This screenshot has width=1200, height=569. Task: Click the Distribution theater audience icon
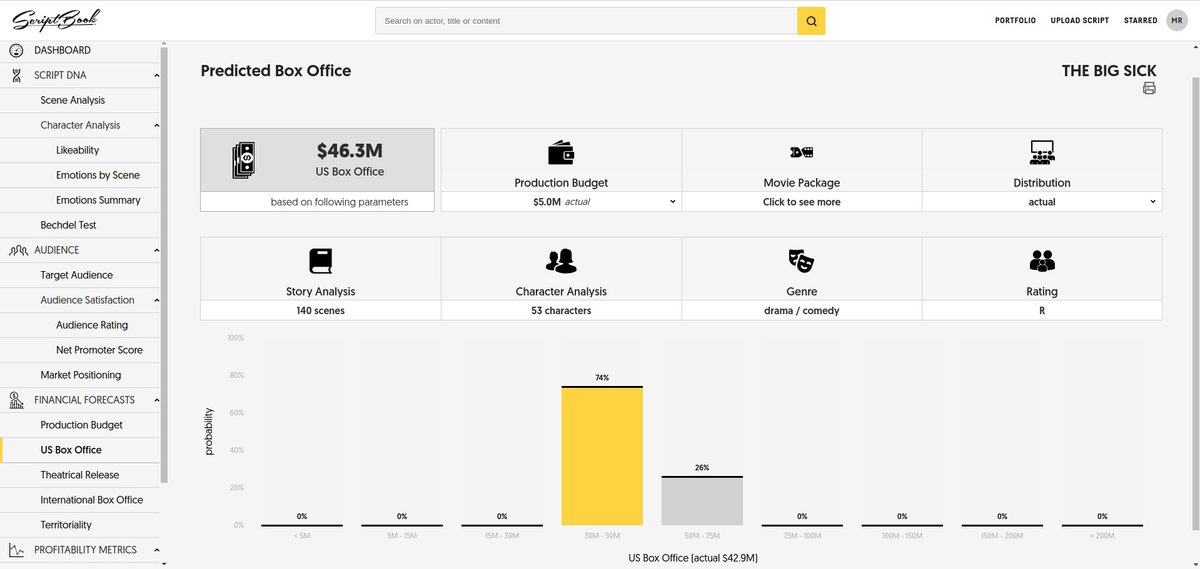(1042, 153)
